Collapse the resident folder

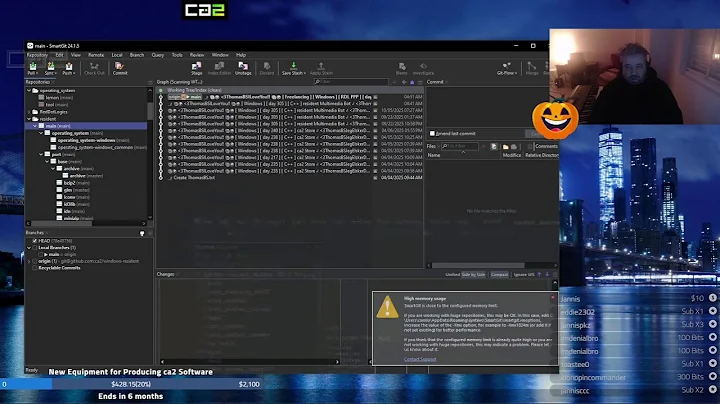(29, 119)
